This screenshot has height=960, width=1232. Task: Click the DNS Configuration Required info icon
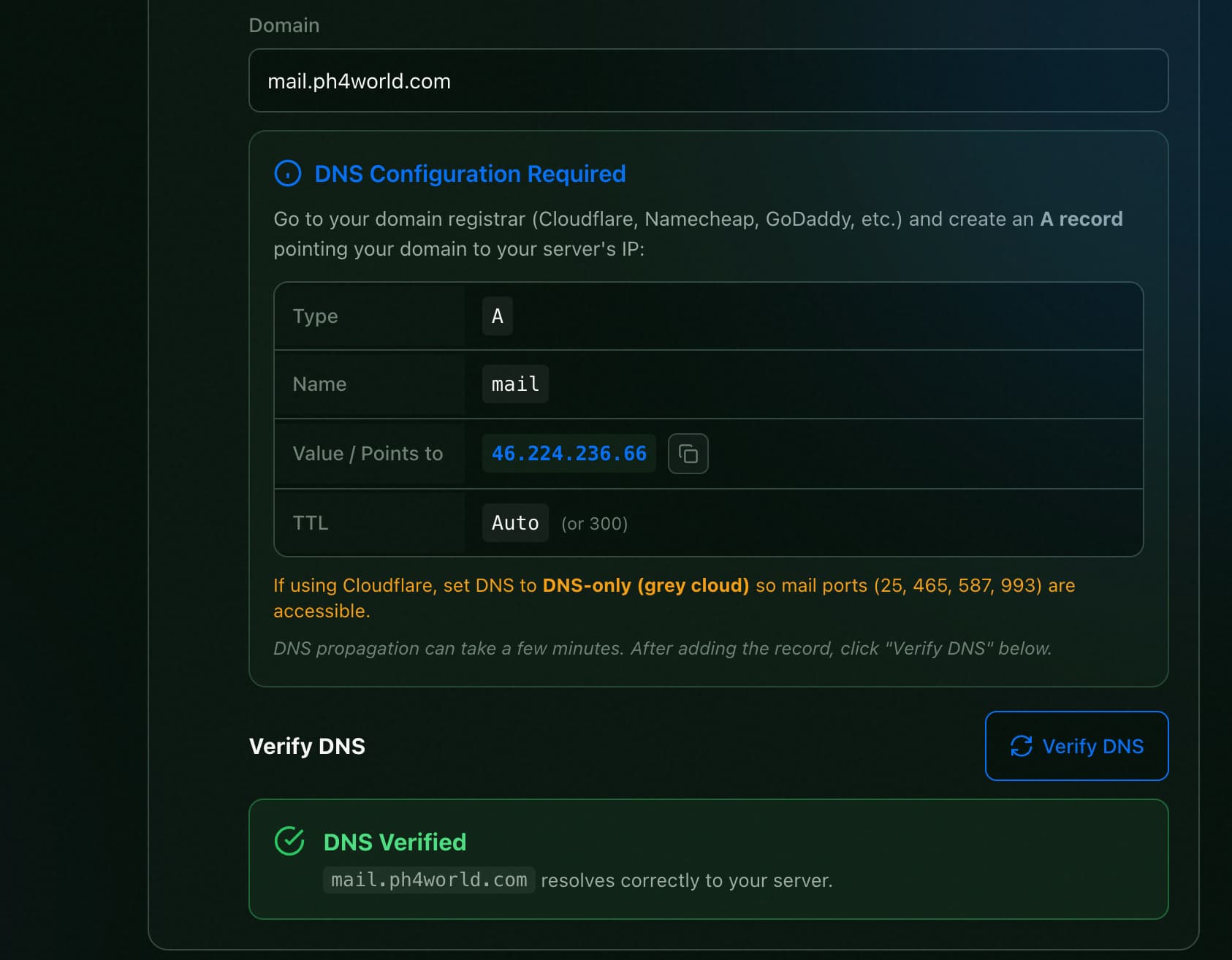[289, 173]
